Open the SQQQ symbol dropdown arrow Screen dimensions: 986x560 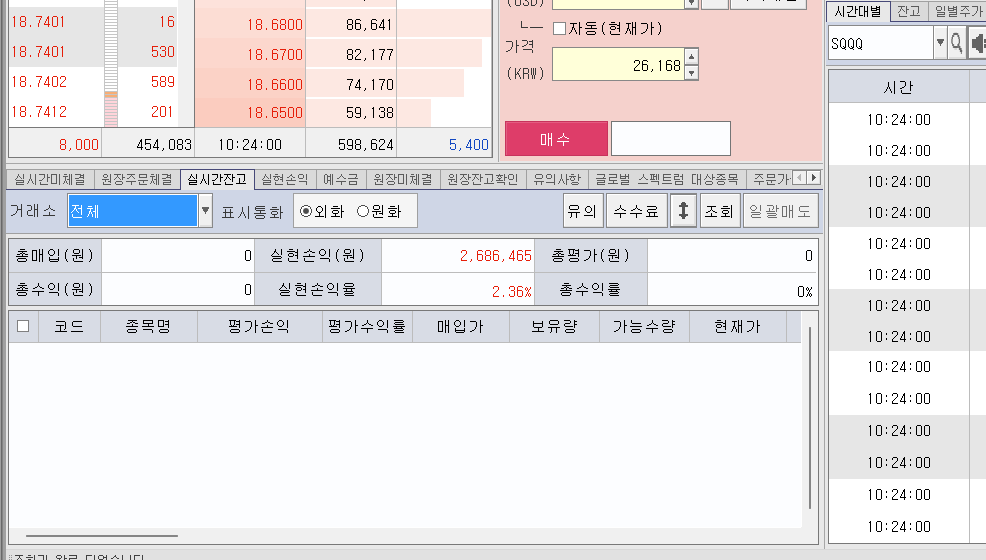tap(939, 43)
